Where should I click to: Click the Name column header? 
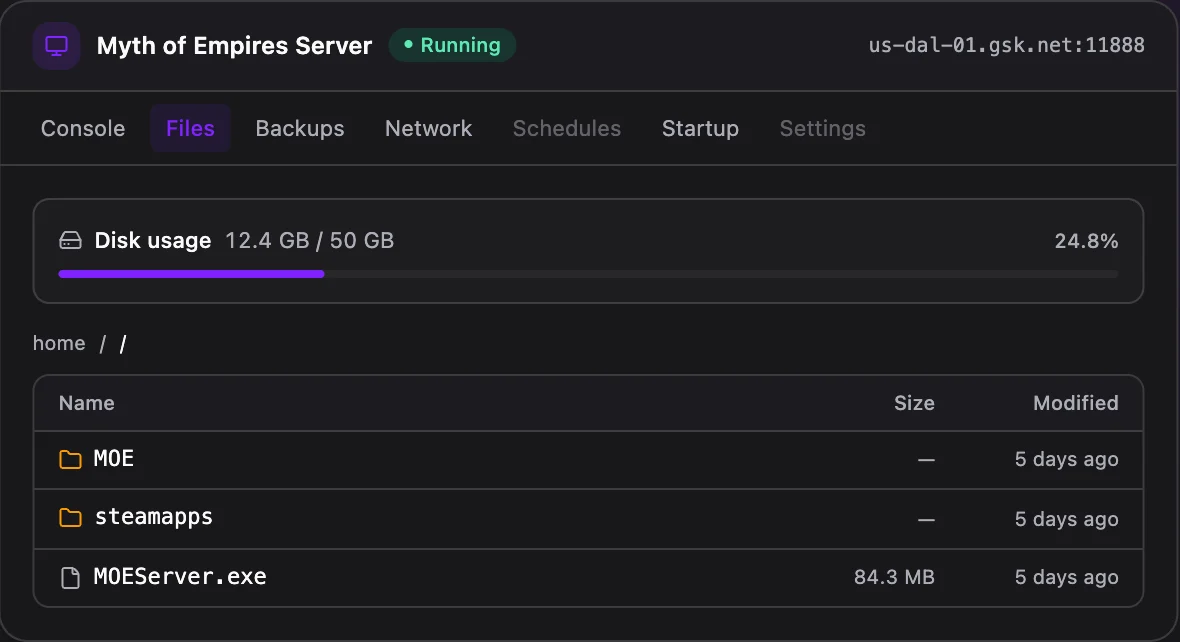click(87, 403)
